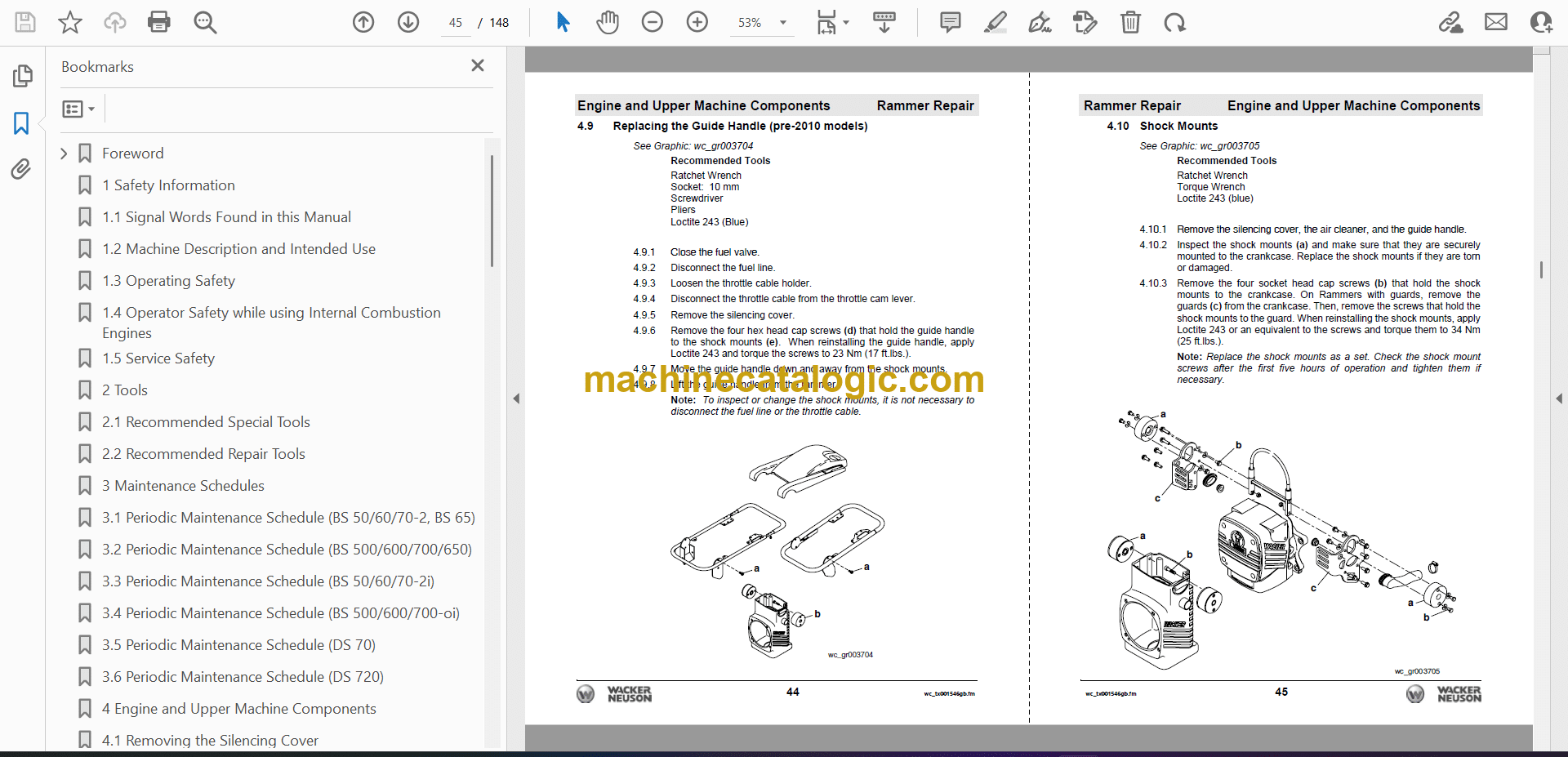The image size is (1568, 757).
Task: Expand the right tools pane
Action: pos(1559,399)
